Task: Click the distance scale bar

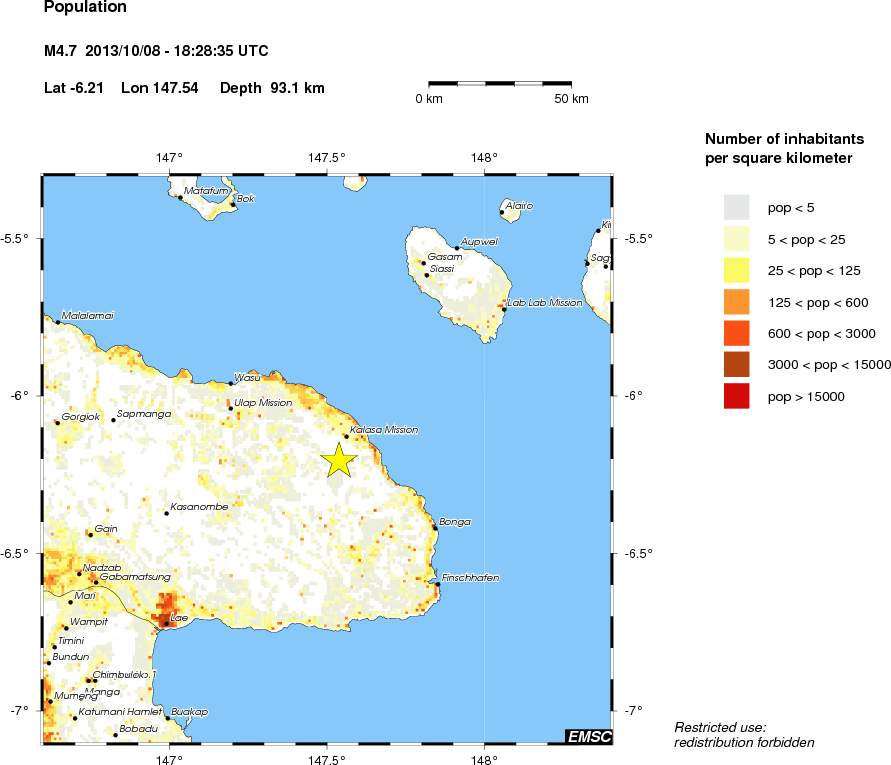Action: [x=500, y=84]
